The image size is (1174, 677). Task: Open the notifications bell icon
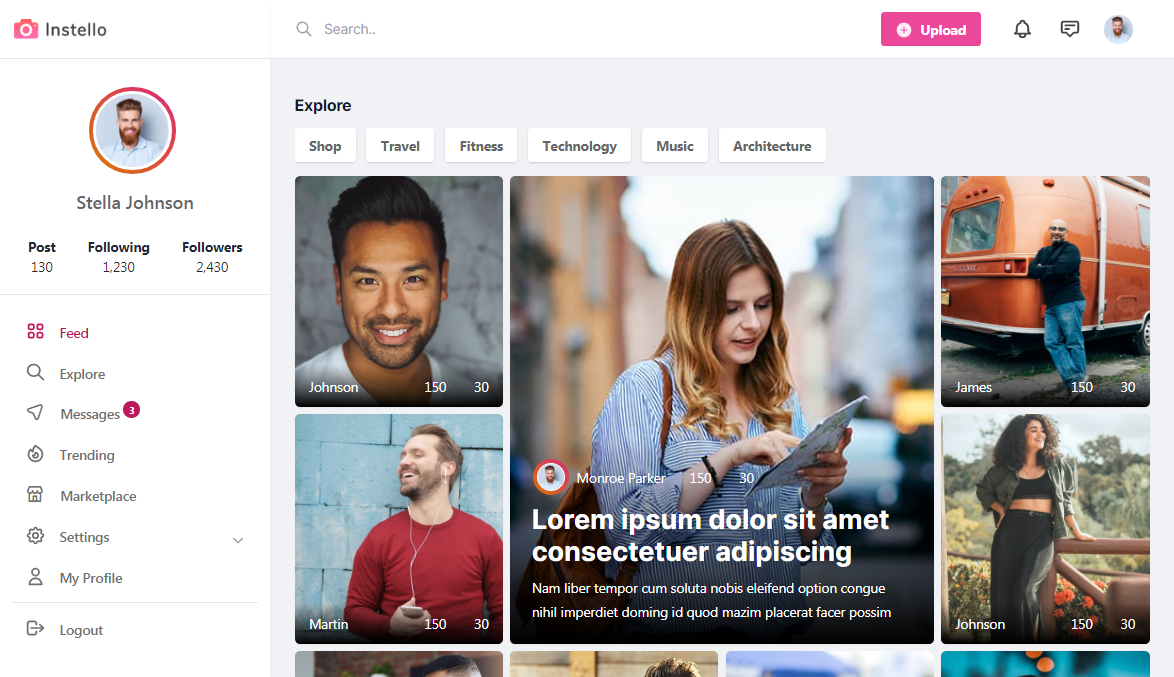[x=1022, y=29]
